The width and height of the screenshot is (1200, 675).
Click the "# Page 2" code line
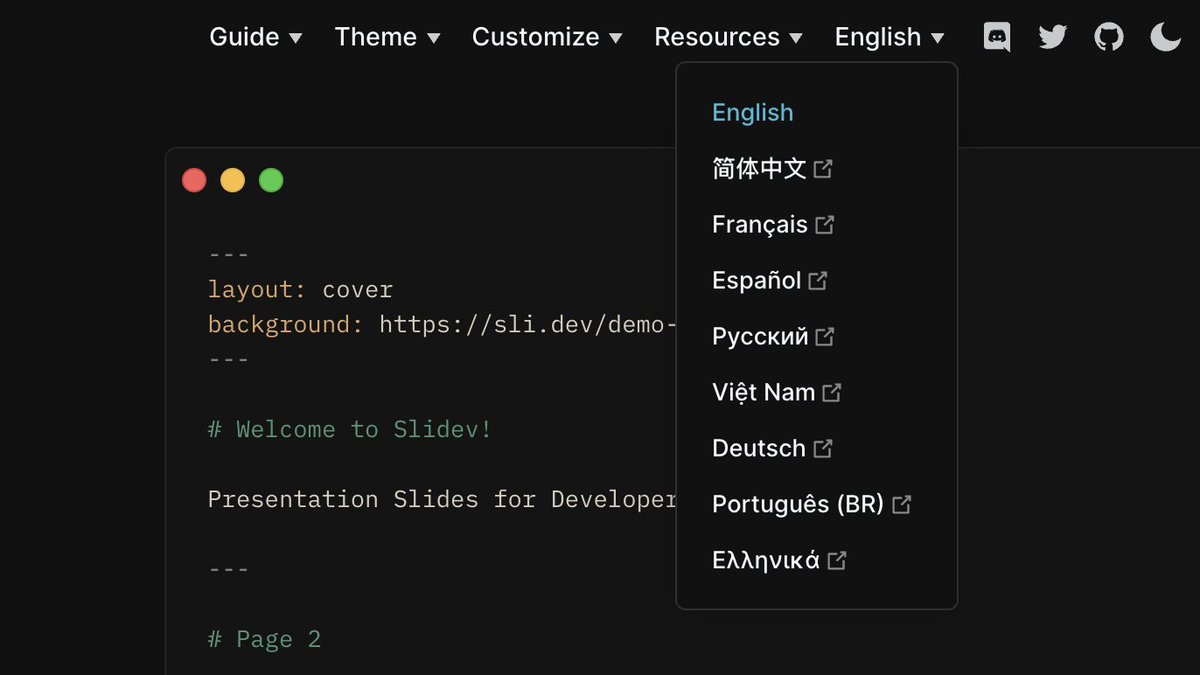click(264, 640)
